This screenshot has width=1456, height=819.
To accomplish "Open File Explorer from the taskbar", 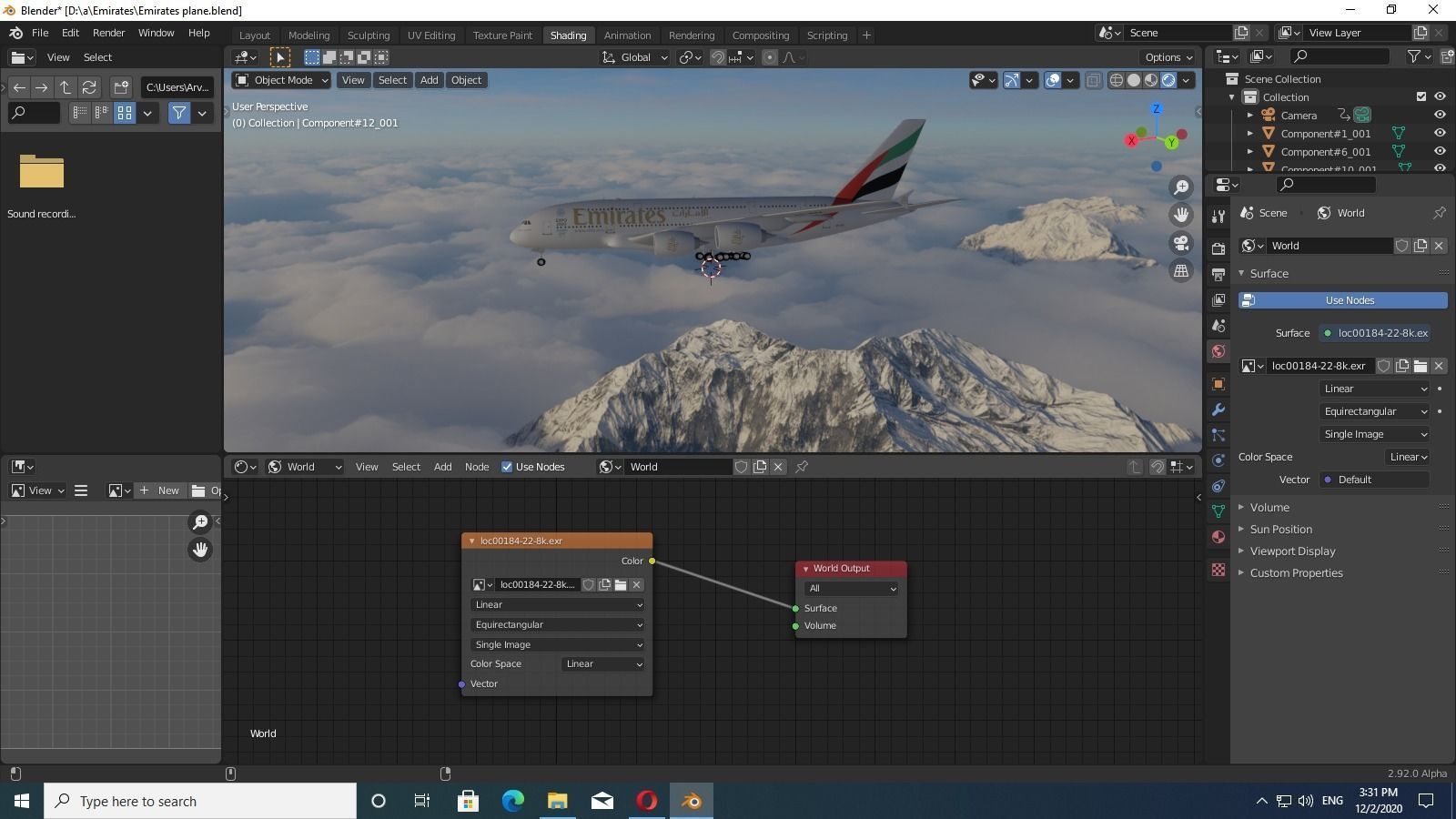I will click(x=557, y=801).
